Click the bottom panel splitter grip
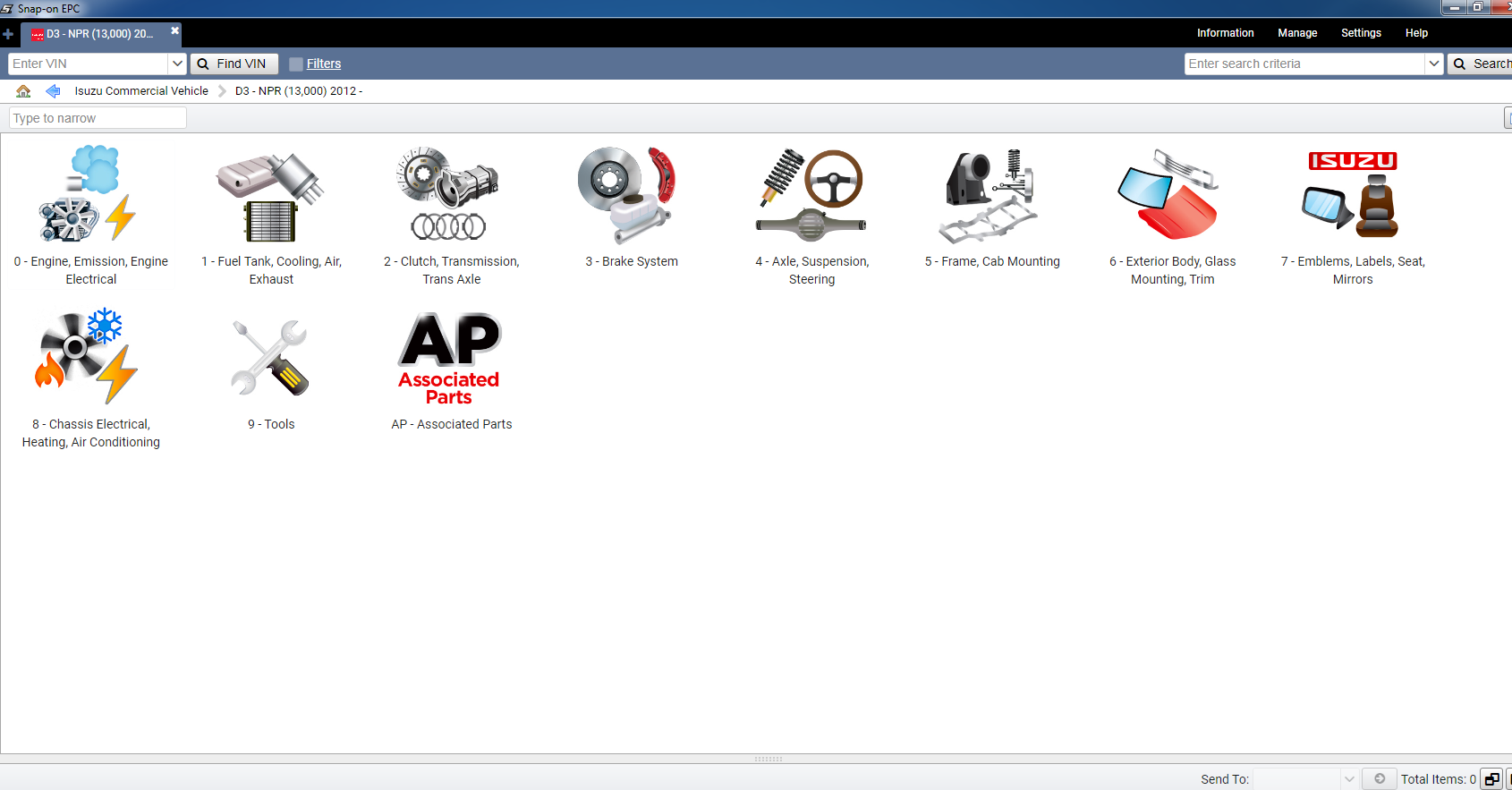 click(x=769, y=759)
